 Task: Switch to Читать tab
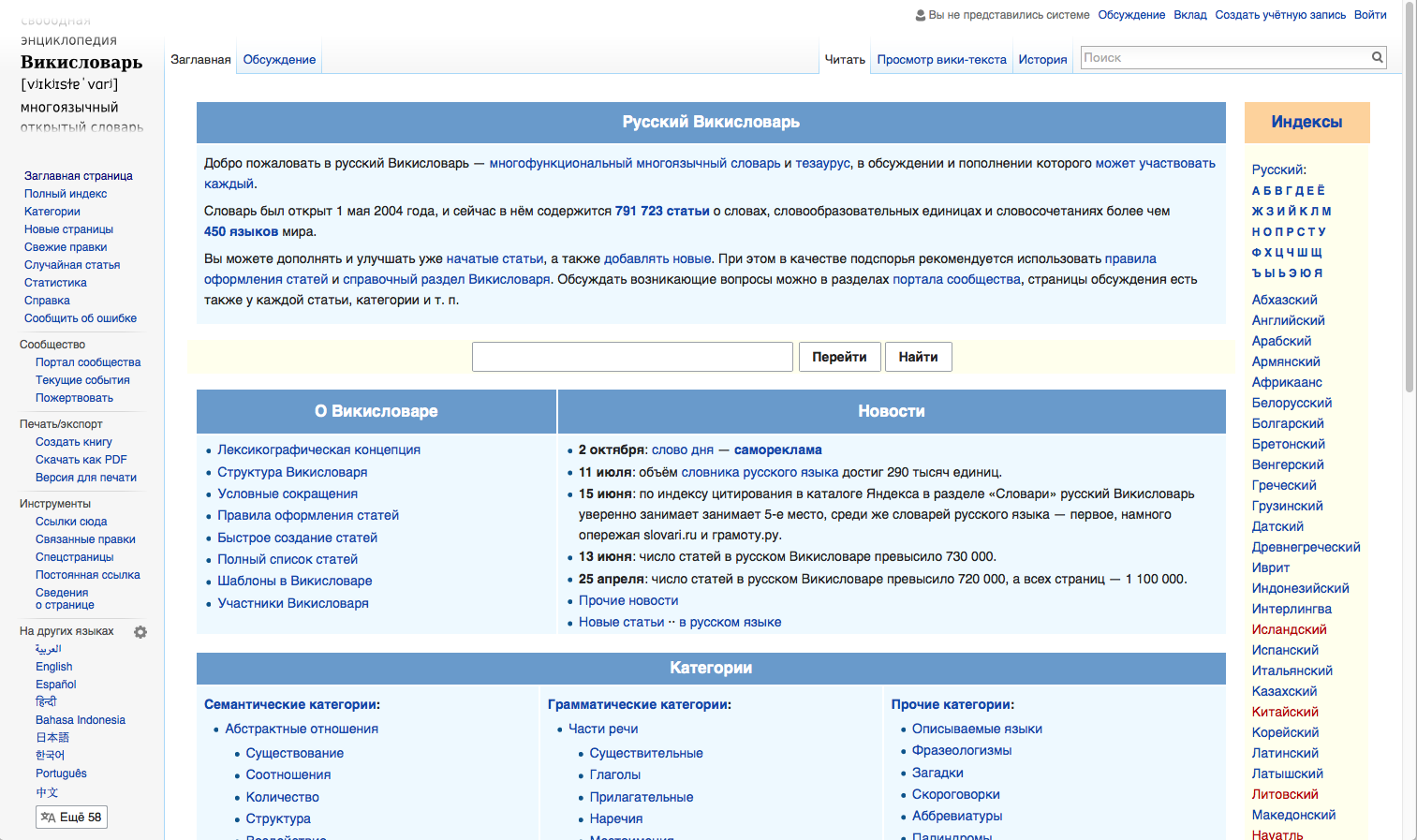point(845,59)
